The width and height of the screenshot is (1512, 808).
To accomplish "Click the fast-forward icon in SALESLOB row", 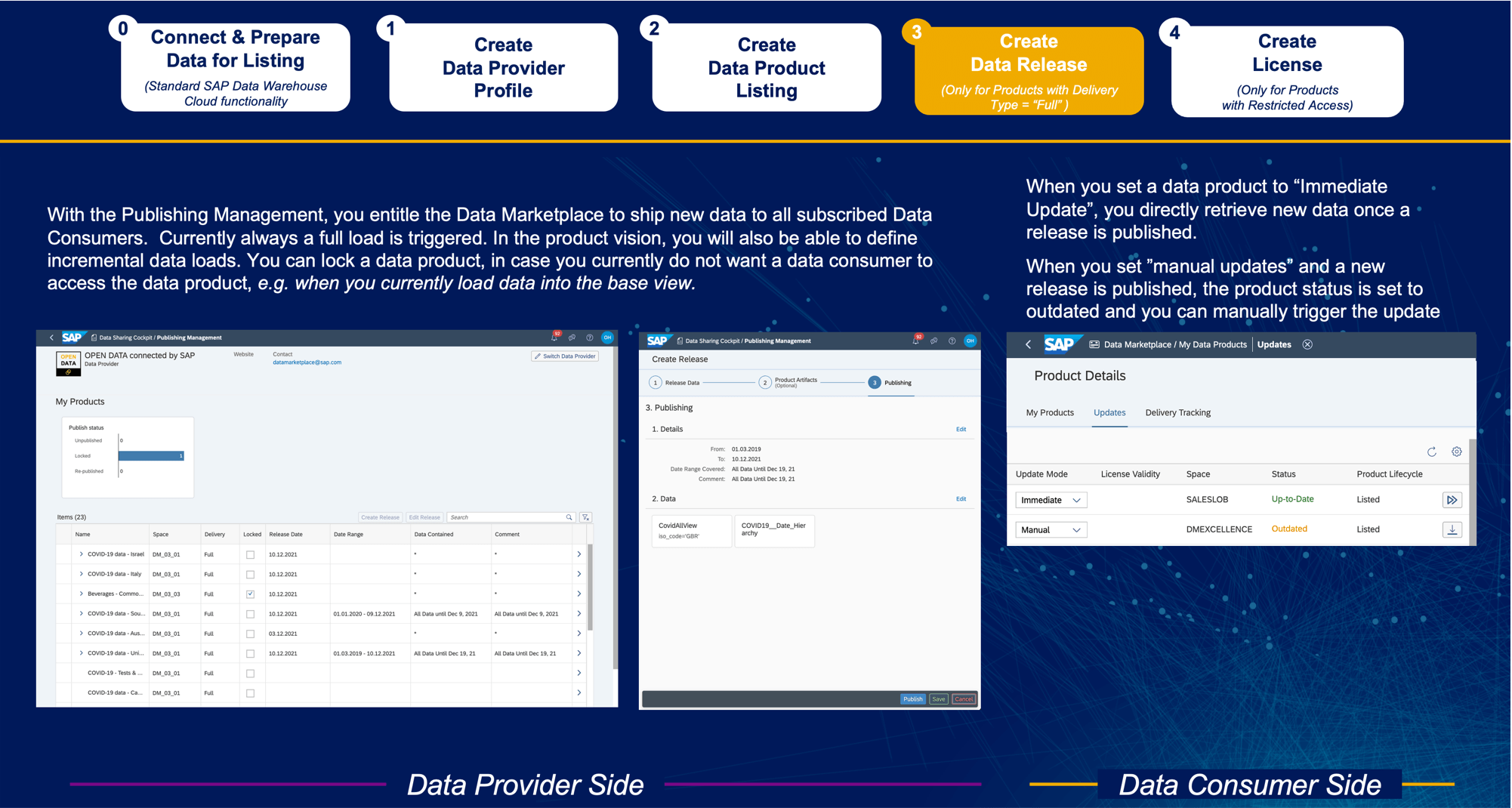I will [x=1452, y=500].
